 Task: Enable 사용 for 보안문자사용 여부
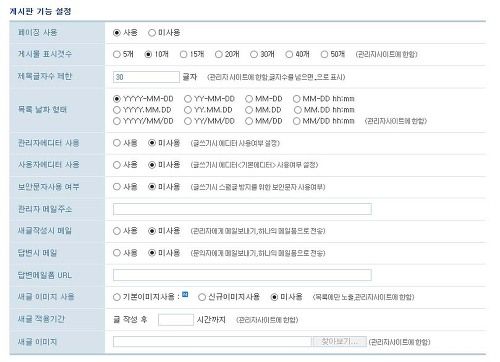pyautogui.click(x=117, y=187)
